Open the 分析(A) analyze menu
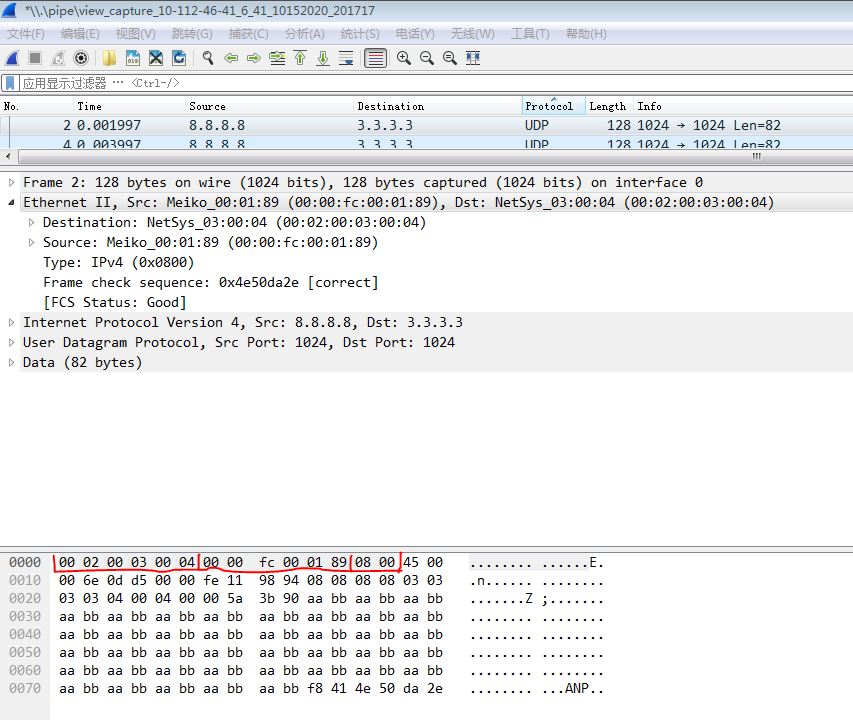The width and height of the screenshot is (853, 720). (305, 33)
